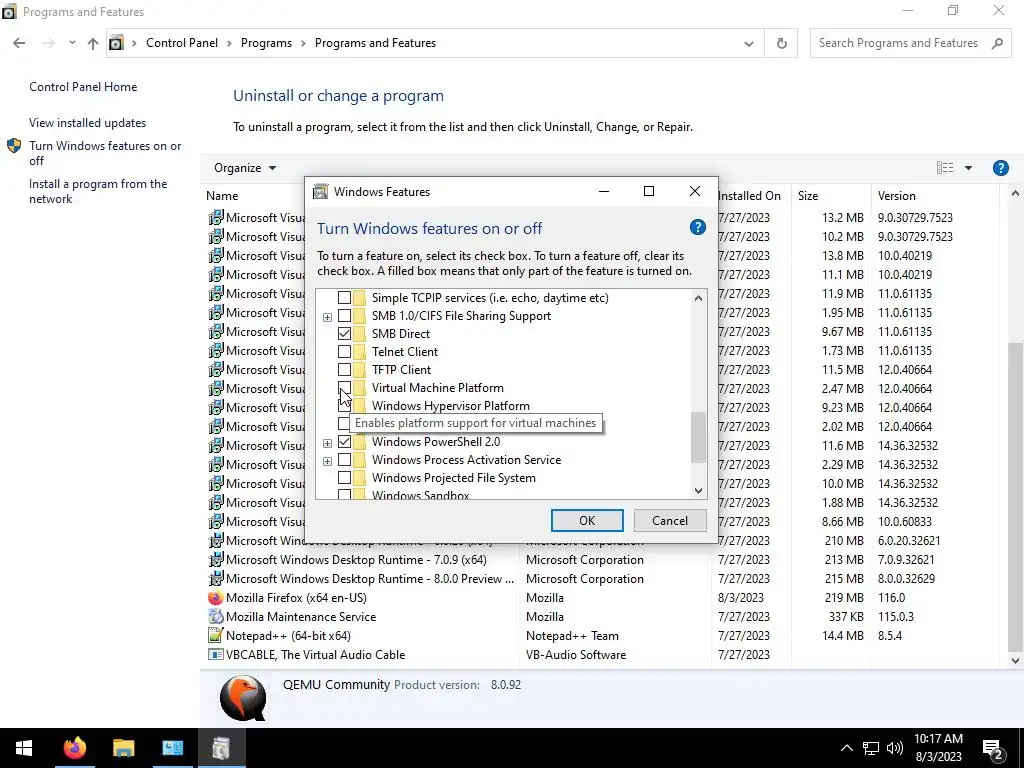
Task: Click the search magnifier icon
Action: point(997,43)
